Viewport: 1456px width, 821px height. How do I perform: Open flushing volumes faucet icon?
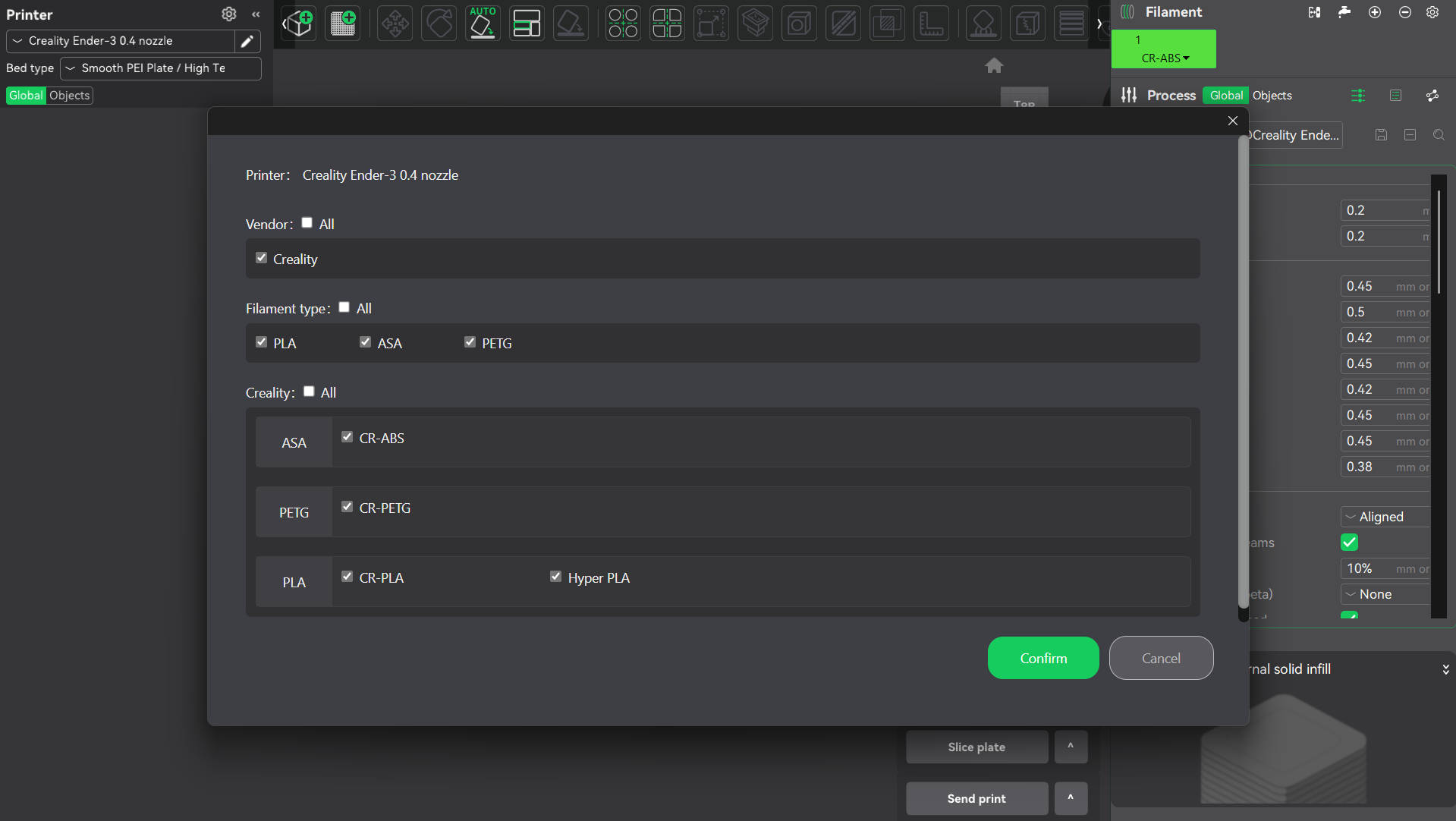(x=1344, y=12)
